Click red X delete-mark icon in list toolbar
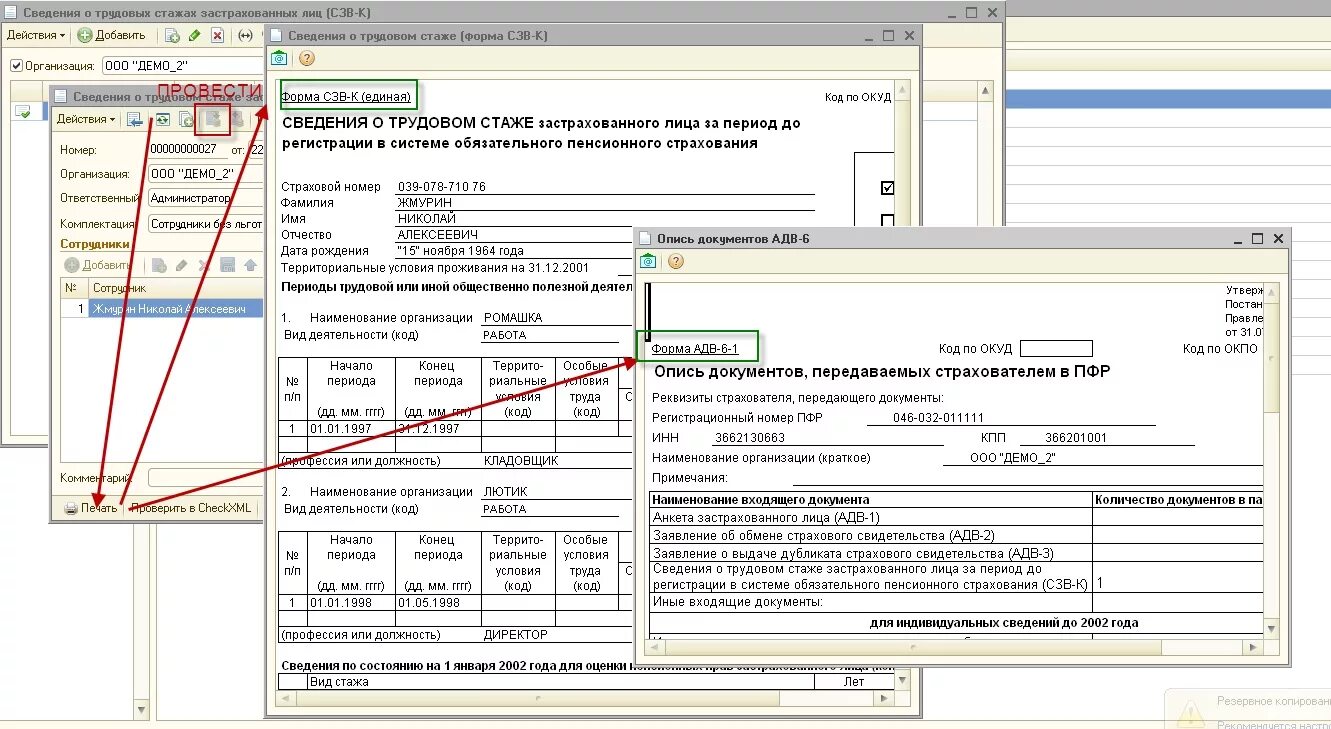 216,35
